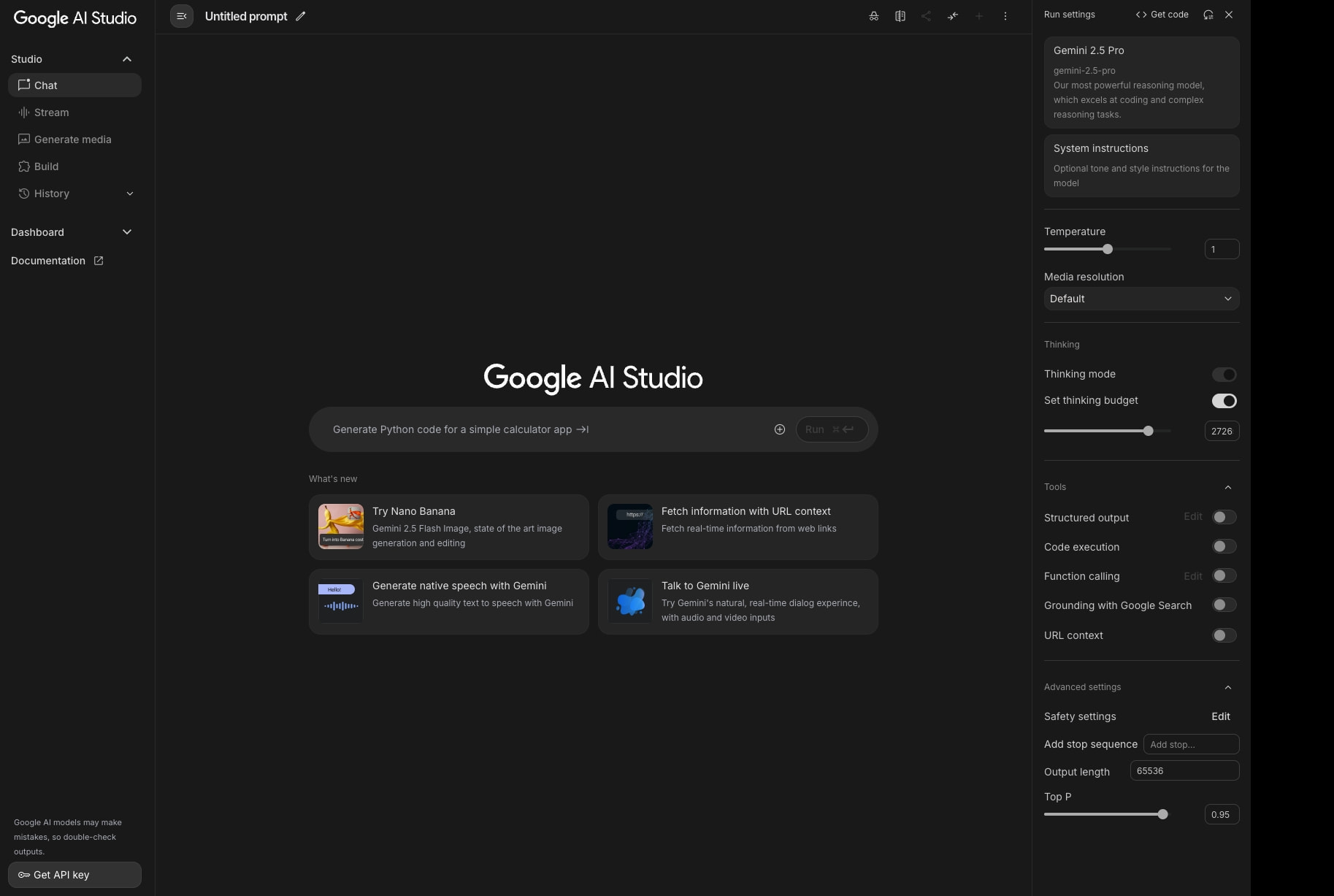Open the Stream section in sidebar
The height and width of the screenshot is (896, 1334).
(74, 112)
